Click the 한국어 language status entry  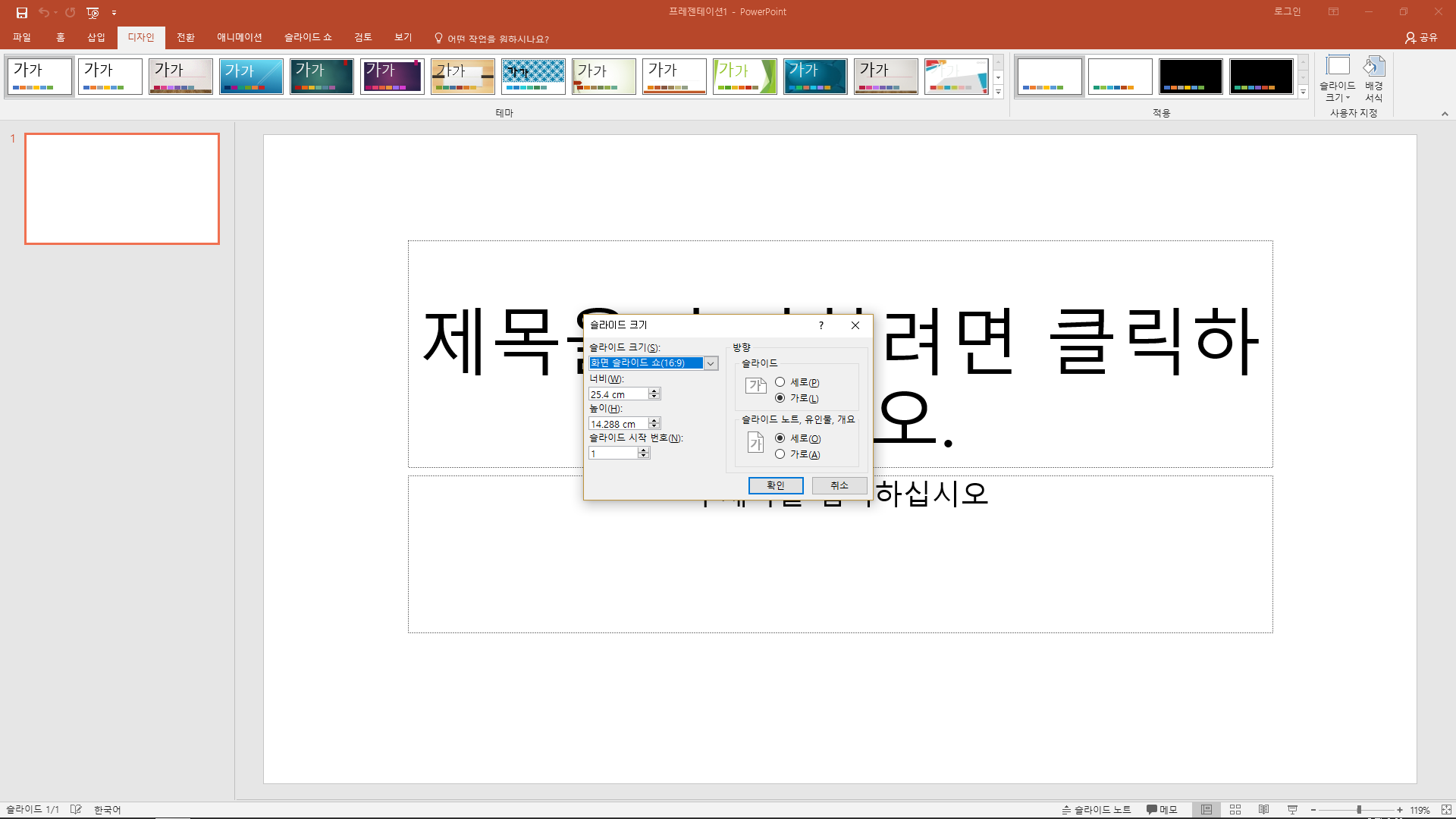click(x=108, y=810)
